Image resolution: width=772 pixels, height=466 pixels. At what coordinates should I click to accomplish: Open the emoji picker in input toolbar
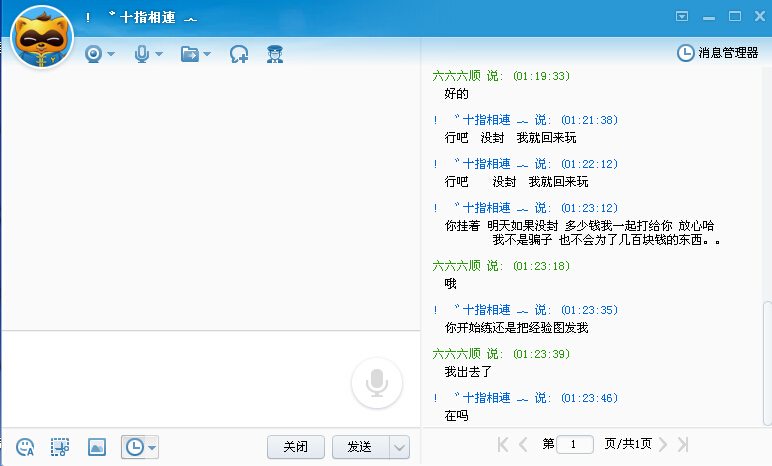(x=26, y=447)
